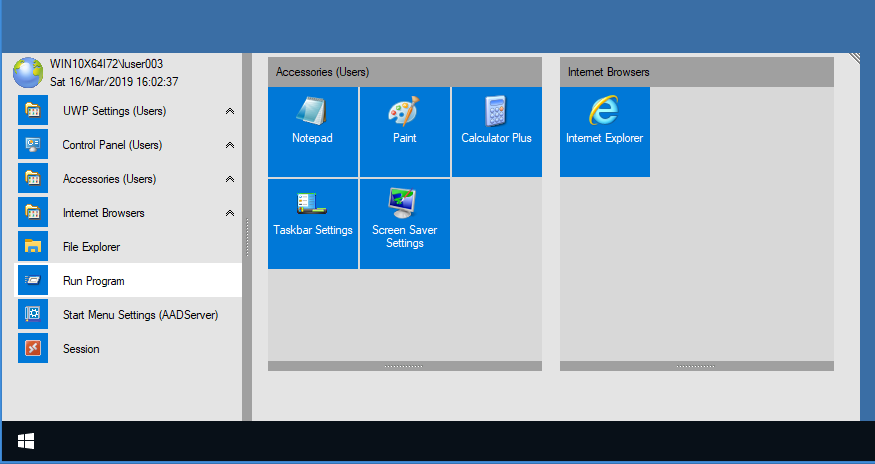Screen dimensions: 875x464
Task: Collapse the Accessories (Users) chevron
Action: (x=230, y=180)
